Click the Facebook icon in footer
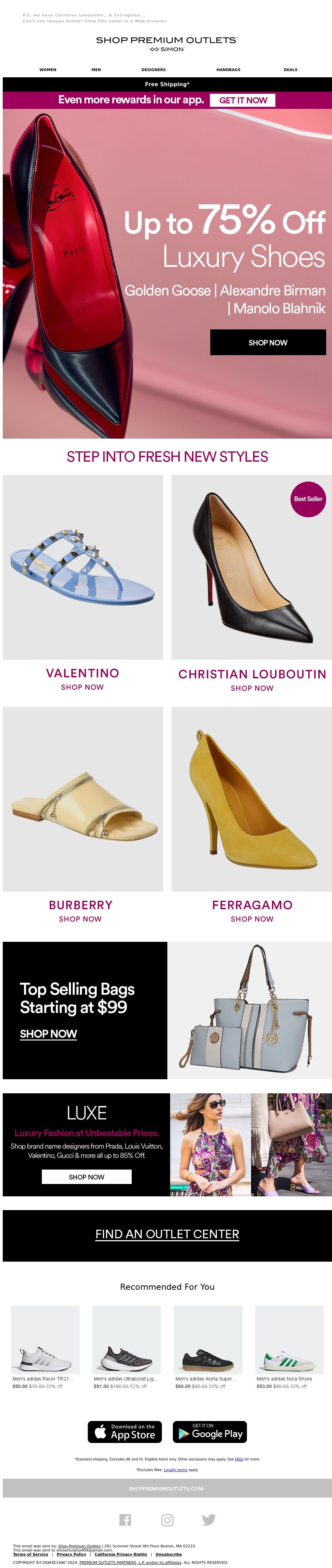 [x=125, y=1519]
